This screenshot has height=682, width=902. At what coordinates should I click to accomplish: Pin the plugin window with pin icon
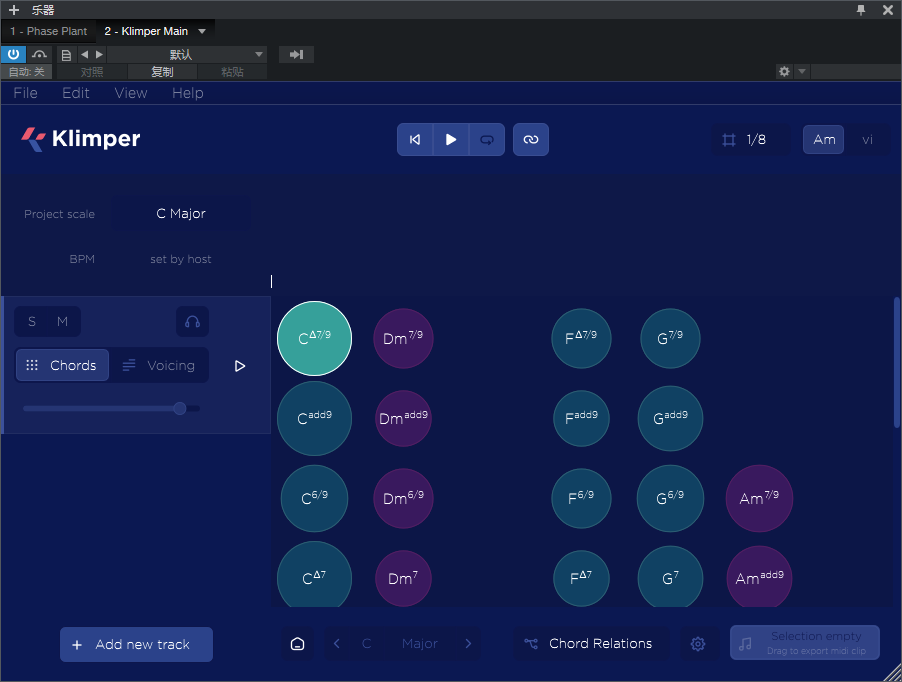coord(861,10)
